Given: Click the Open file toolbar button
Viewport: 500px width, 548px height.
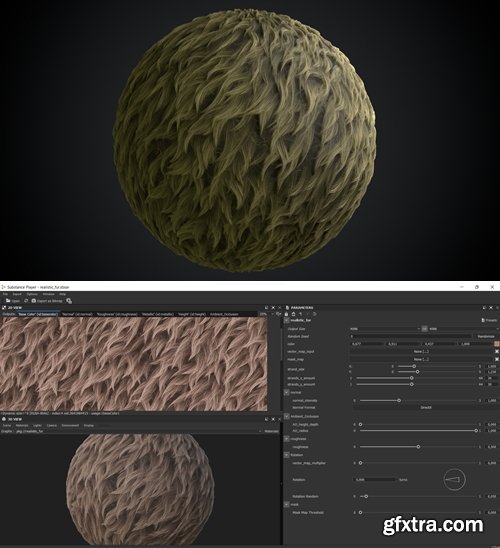Looking at the screenshot, I should 13,301.
